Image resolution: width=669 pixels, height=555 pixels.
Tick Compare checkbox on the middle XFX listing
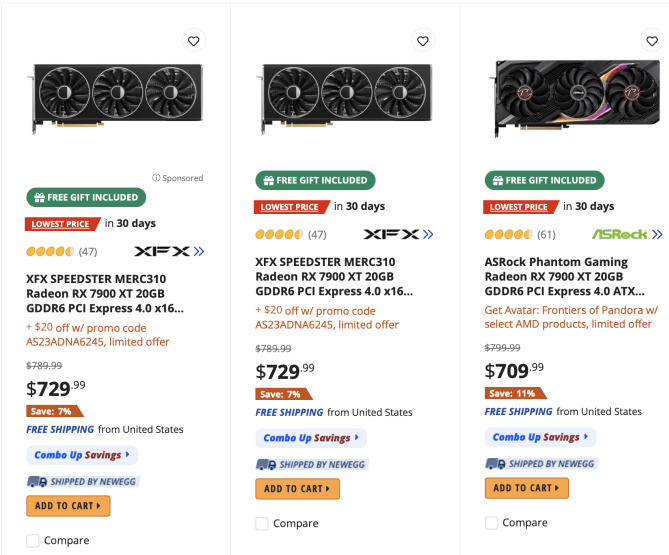click(x=262, y=523)
